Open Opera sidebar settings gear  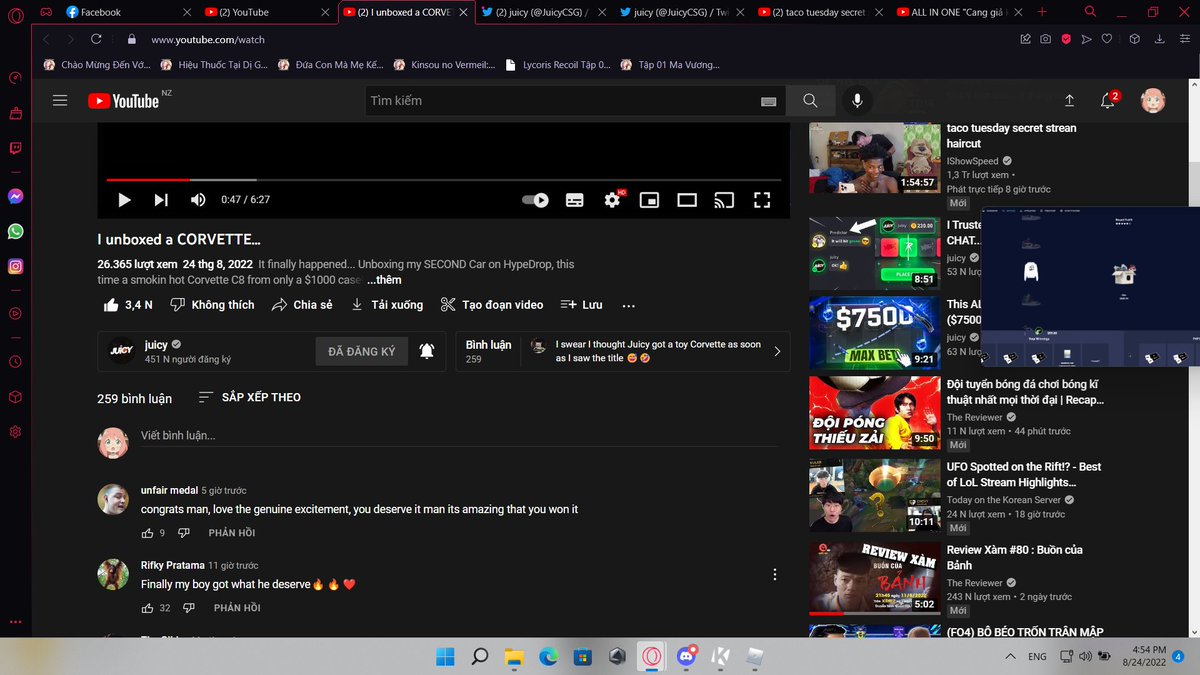15,432
